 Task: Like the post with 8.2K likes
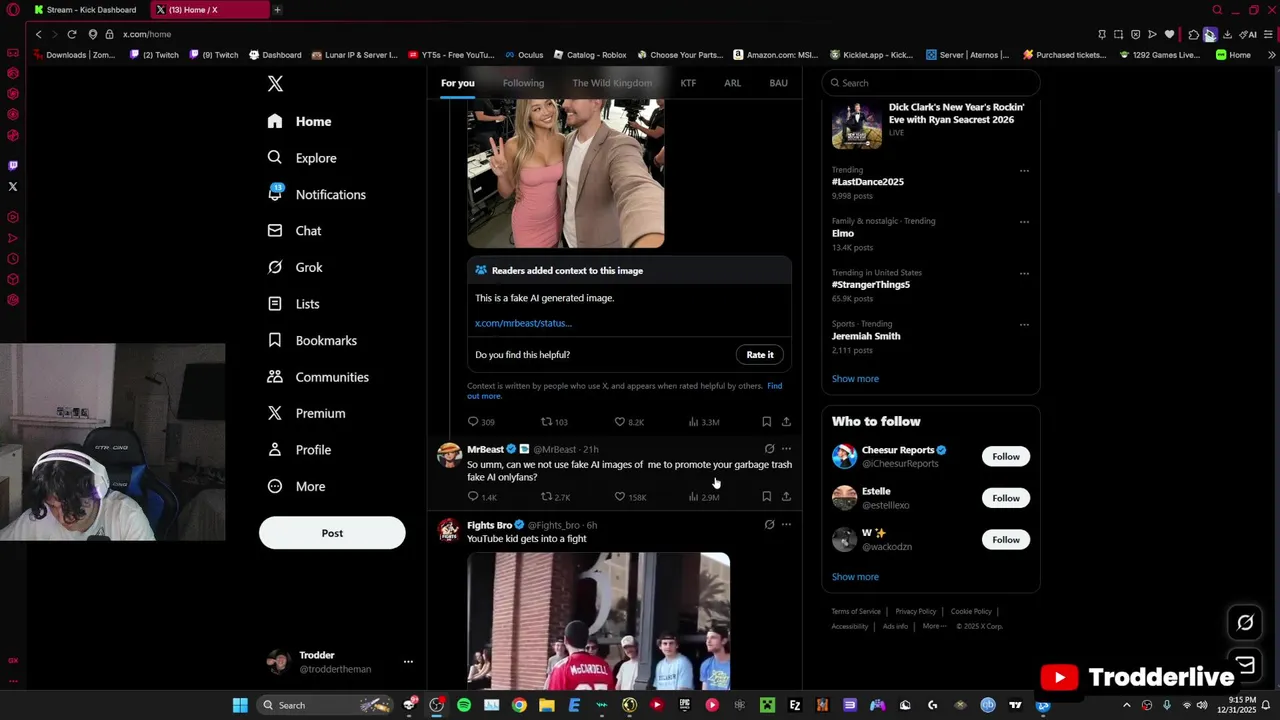pyautogui.click(x=619, y=422)
